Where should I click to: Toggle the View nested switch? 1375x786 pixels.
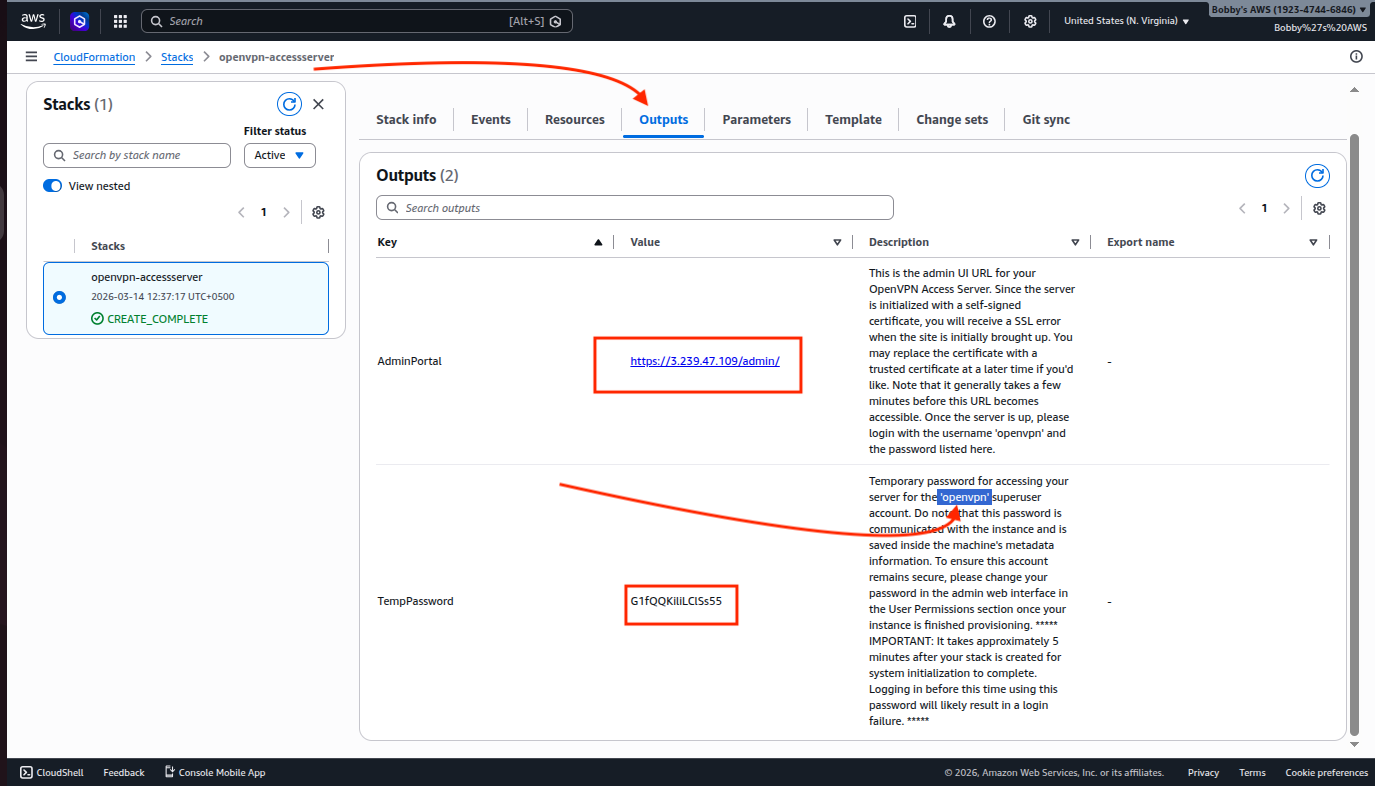coord(53,186)
